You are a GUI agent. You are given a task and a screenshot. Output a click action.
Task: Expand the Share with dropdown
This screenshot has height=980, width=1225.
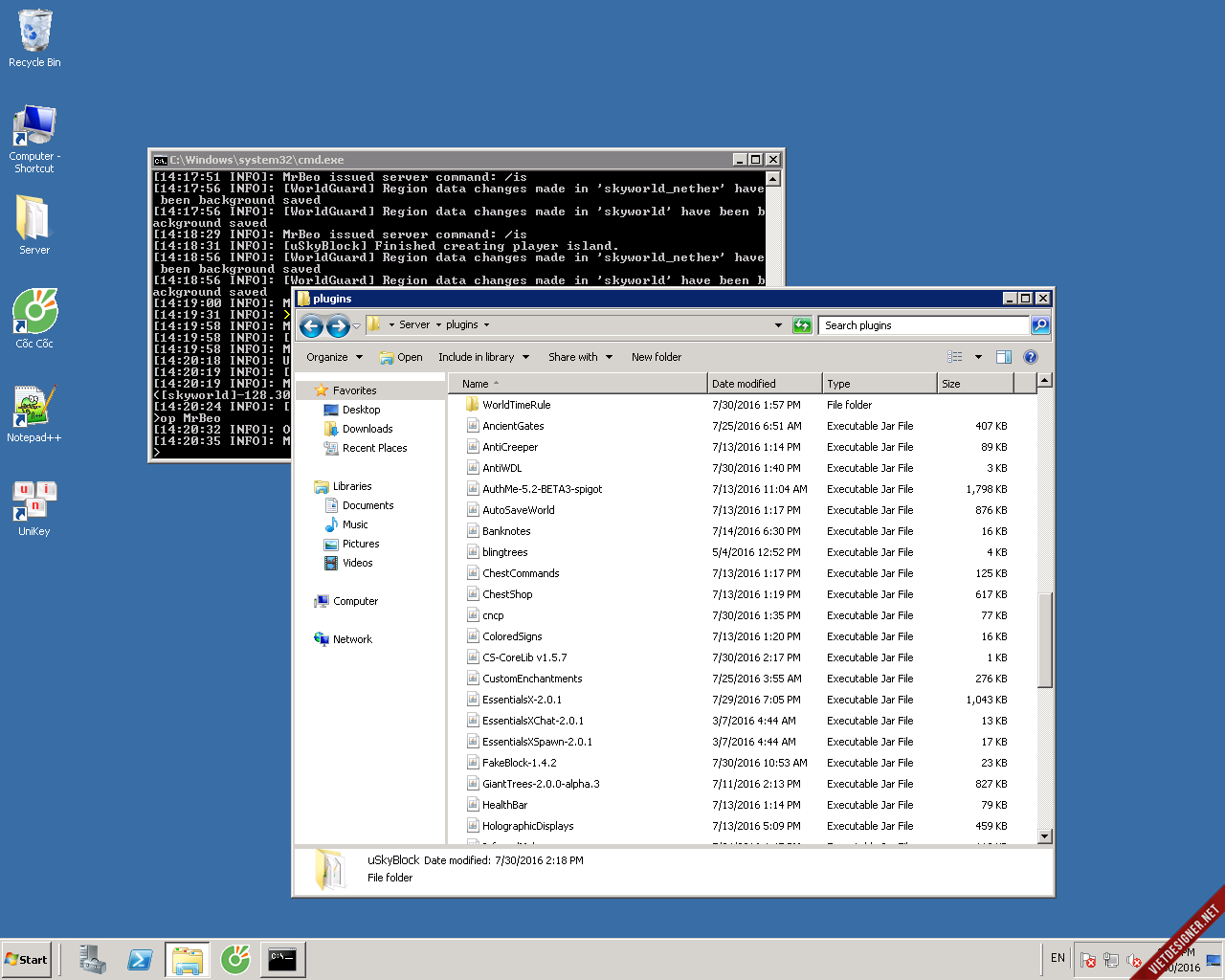(x=580, y=357)
